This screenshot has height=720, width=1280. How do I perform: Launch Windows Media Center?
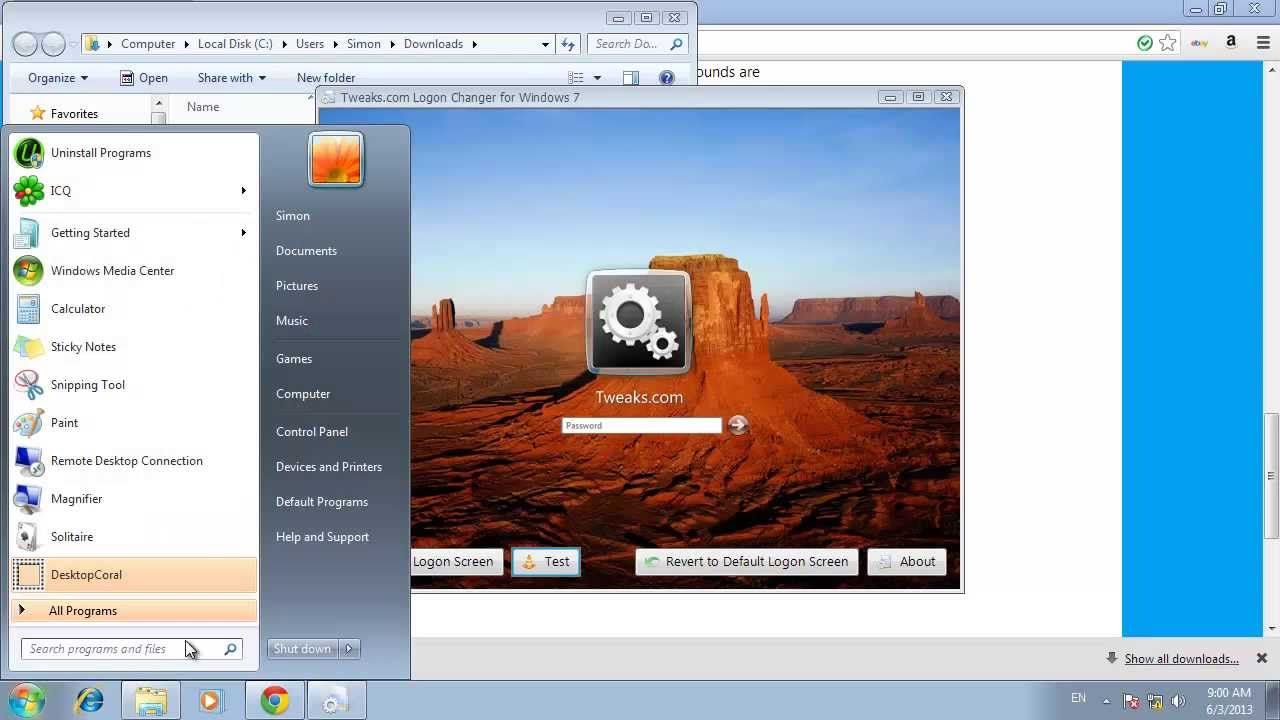pos(112,270)
